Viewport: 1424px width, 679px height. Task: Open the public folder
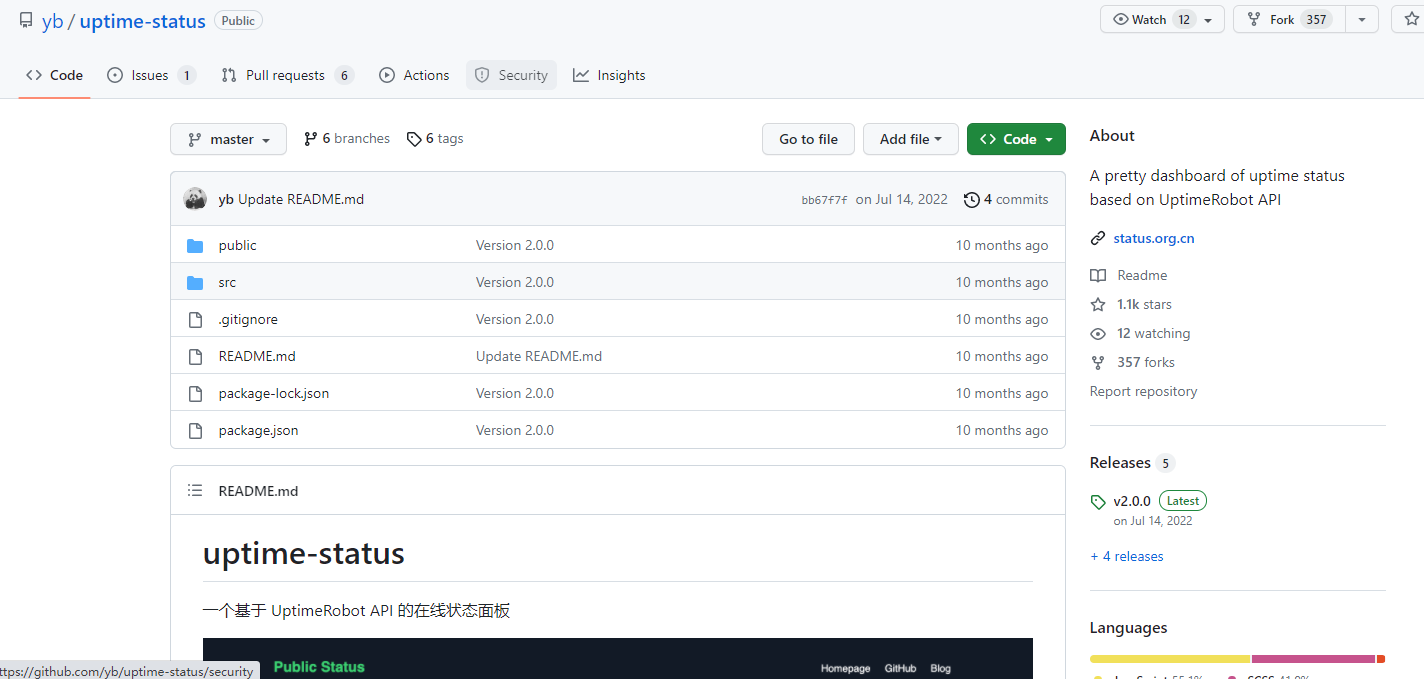point(238,245)
